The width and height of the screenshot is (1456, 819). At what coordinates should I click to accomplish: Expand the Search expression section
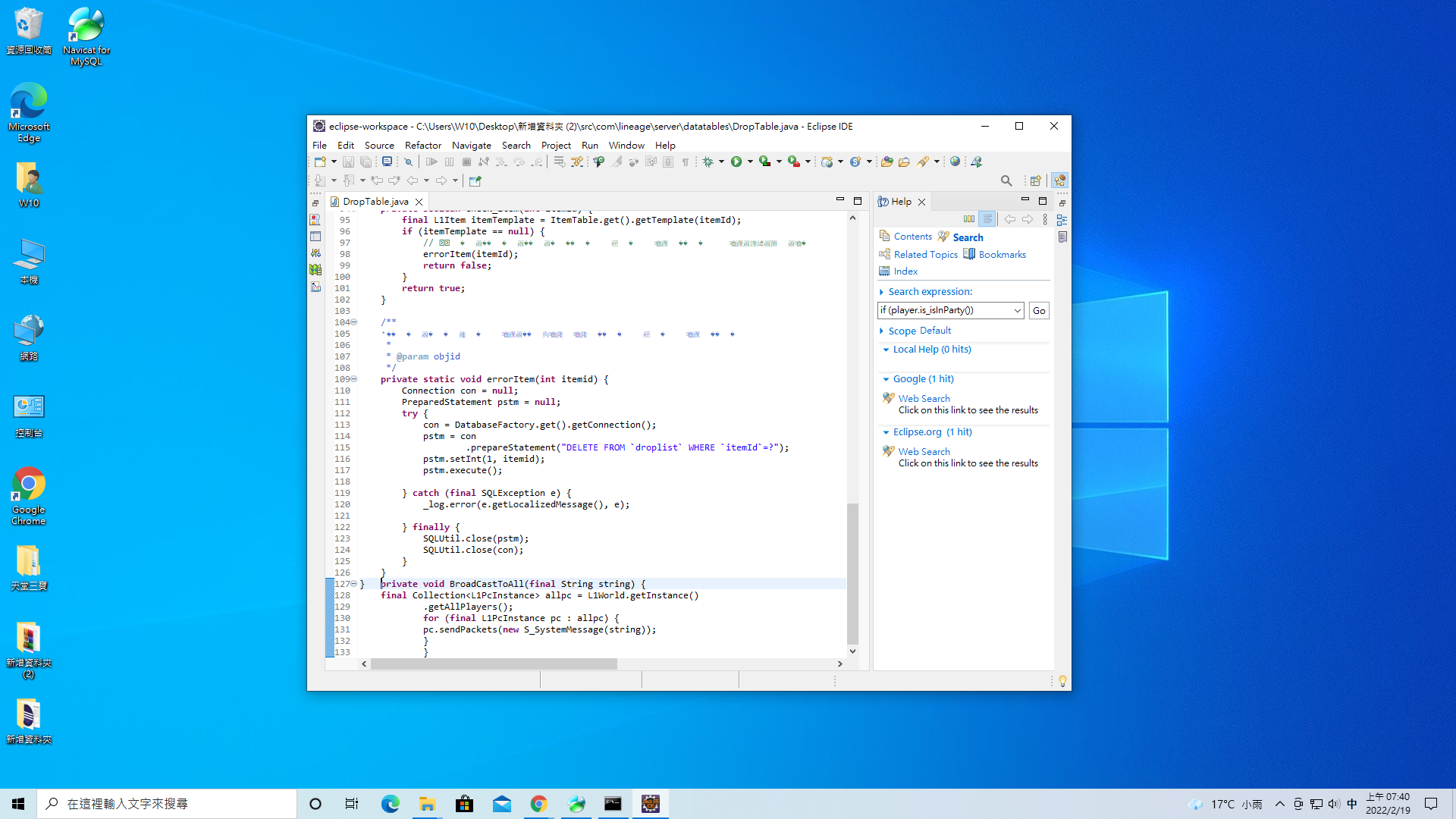coord(881,292)
